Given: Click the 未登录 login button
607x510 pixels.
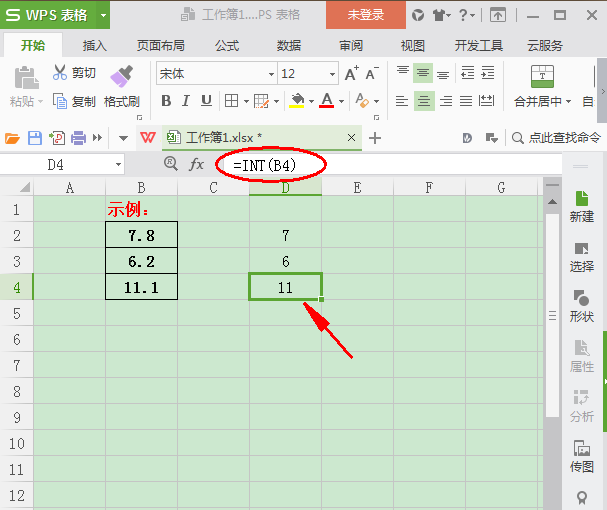Looking at the screenshot, I should click(x=365, y=15).
